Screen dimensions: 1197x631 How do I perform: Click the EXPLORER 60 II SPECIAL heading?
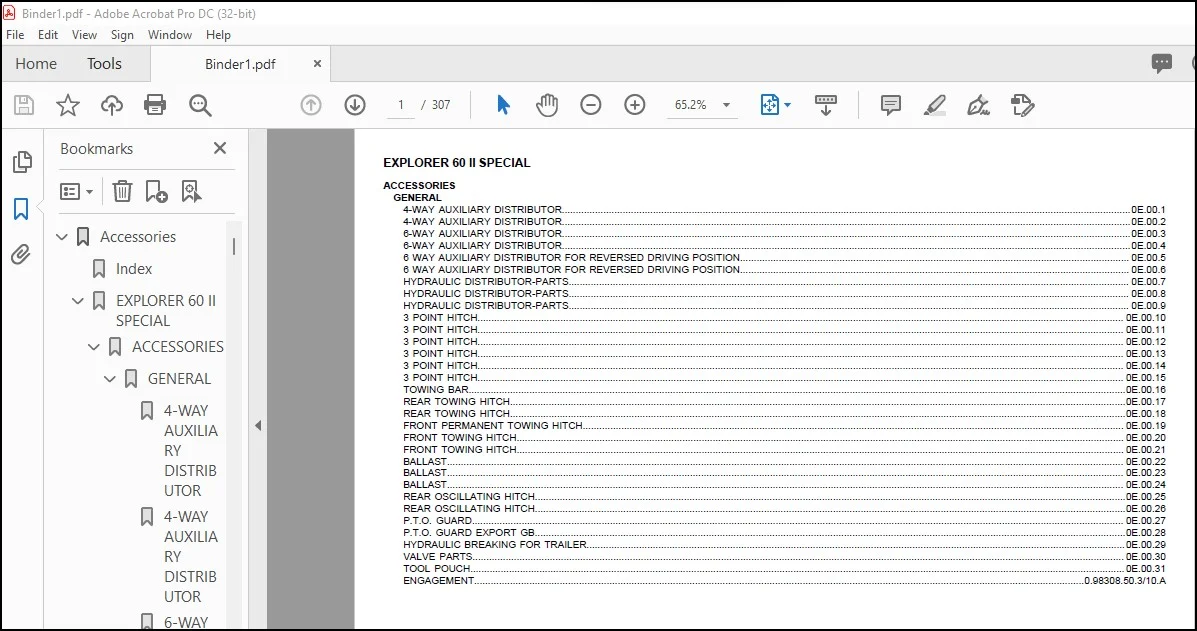pos(457,163)
